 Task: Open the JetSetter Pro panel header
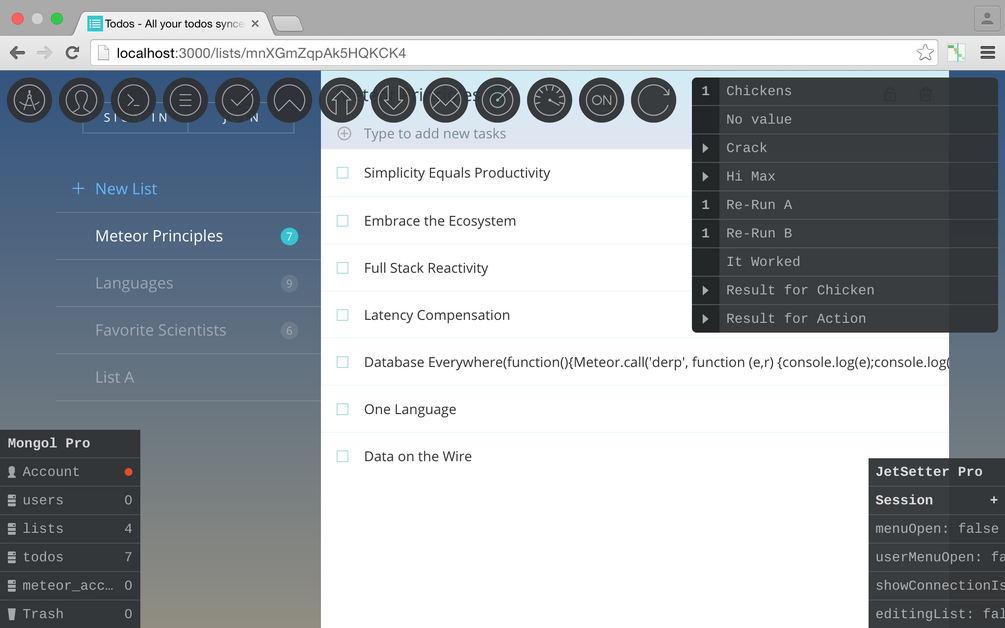click(x=936, y=472)
